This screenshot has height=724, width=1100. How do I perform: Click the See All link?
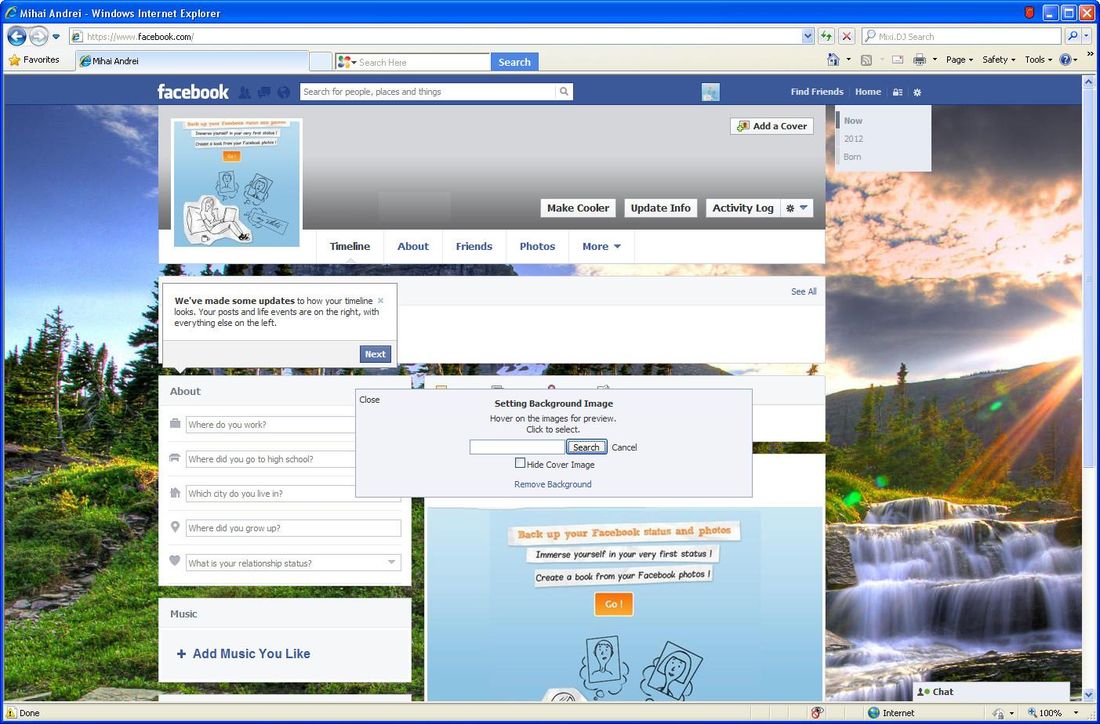click(804, 292)
